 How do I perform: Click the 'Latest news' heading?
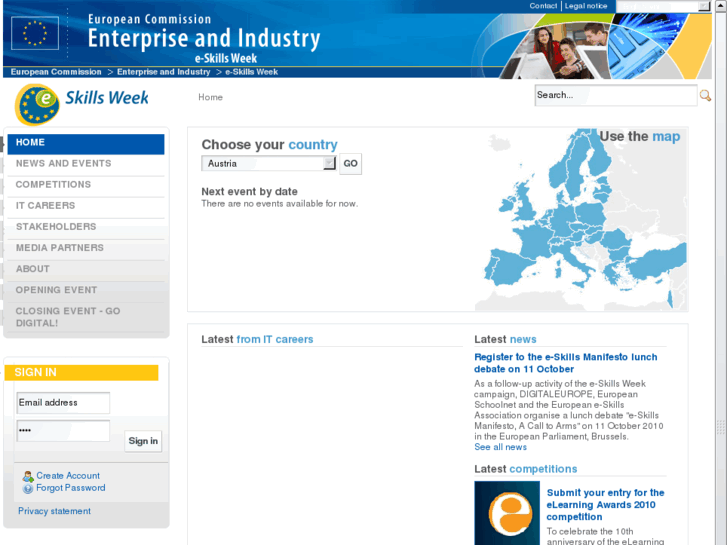pyautogui.click(x=505, y=340)
